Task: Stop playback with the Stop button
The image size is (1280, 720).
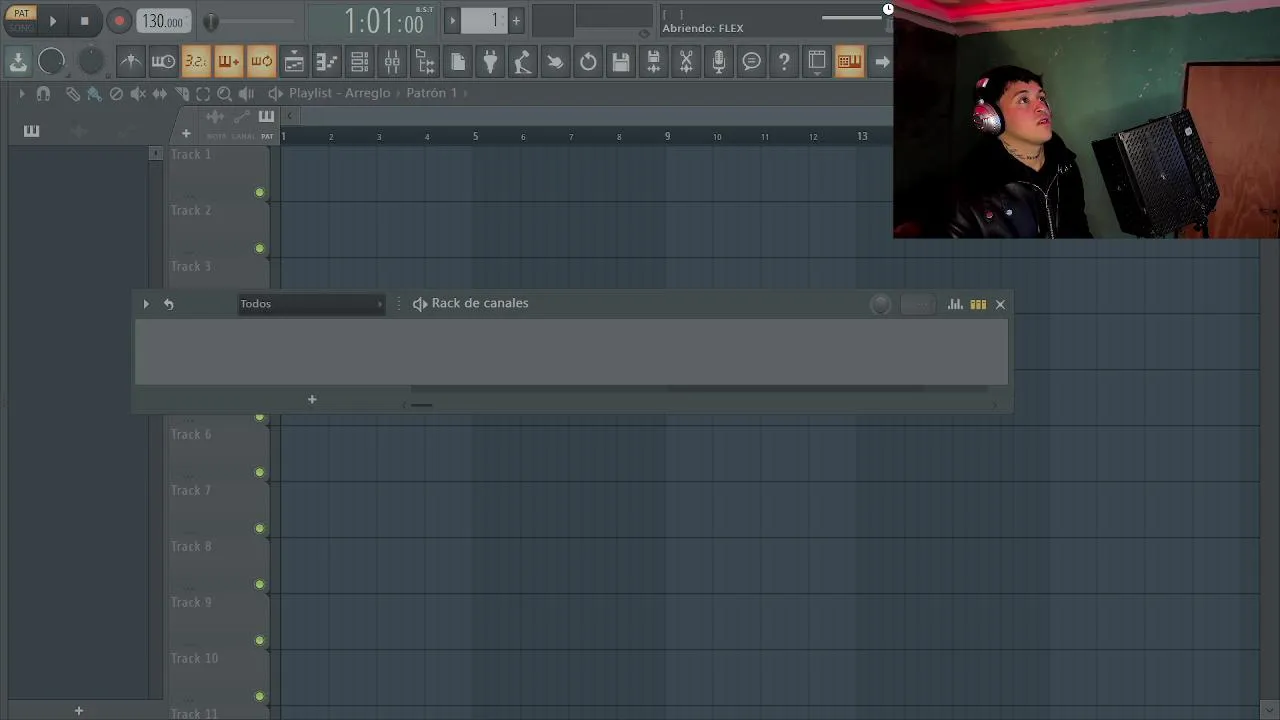Action: 85,21
